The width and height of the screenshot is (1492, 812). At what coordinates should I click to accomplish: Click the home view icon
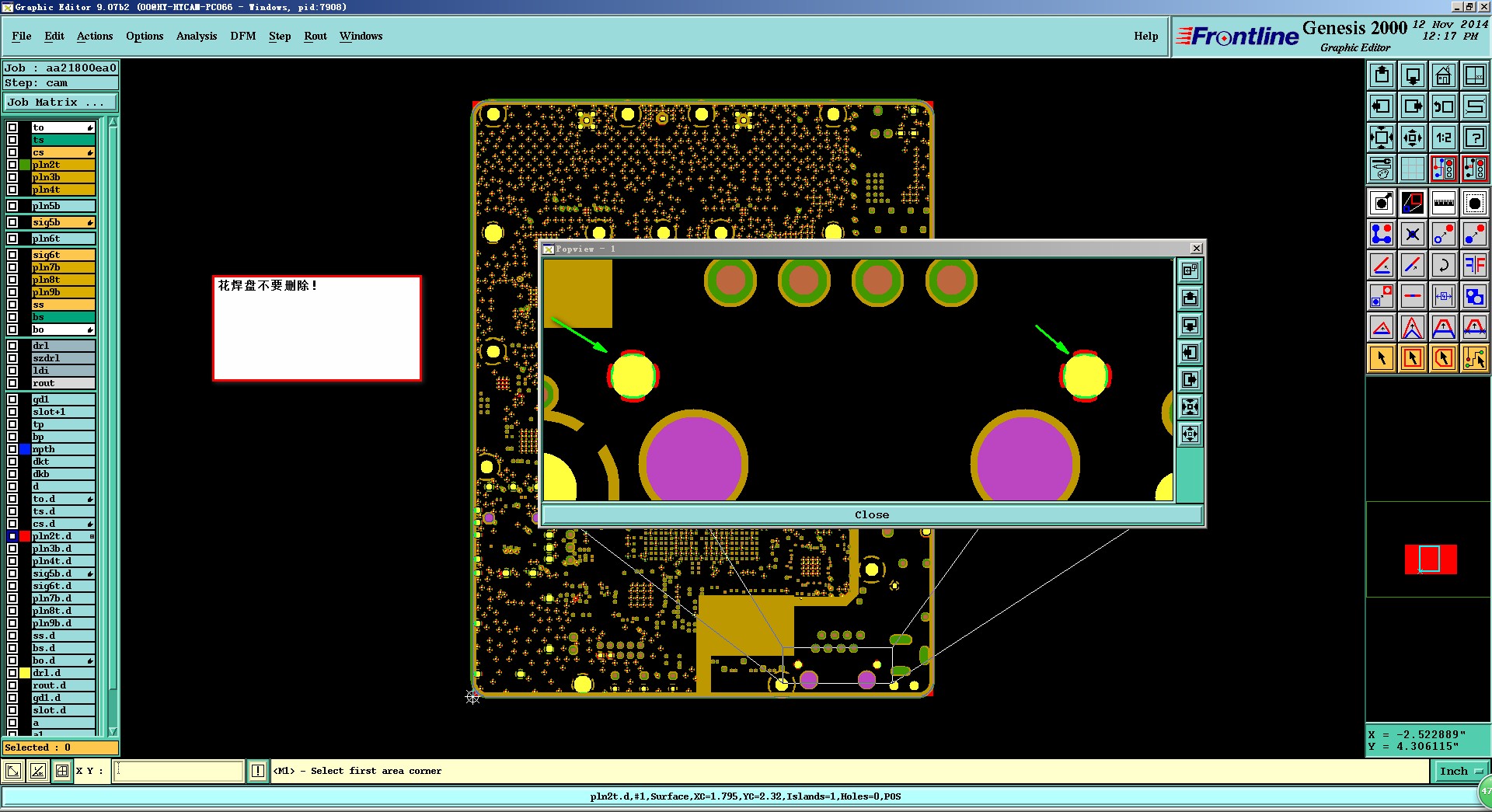pyautogui.click(x=1444, y=75)
